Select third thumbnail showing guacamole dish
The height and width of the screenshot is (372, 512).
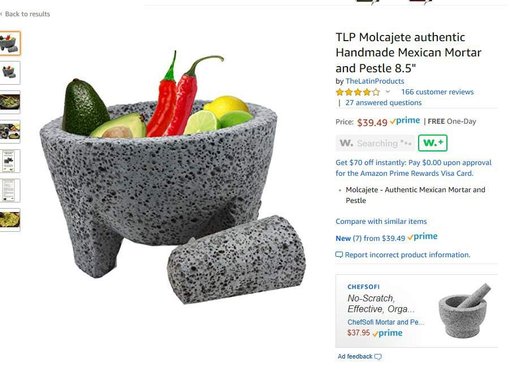click(10, 102)
